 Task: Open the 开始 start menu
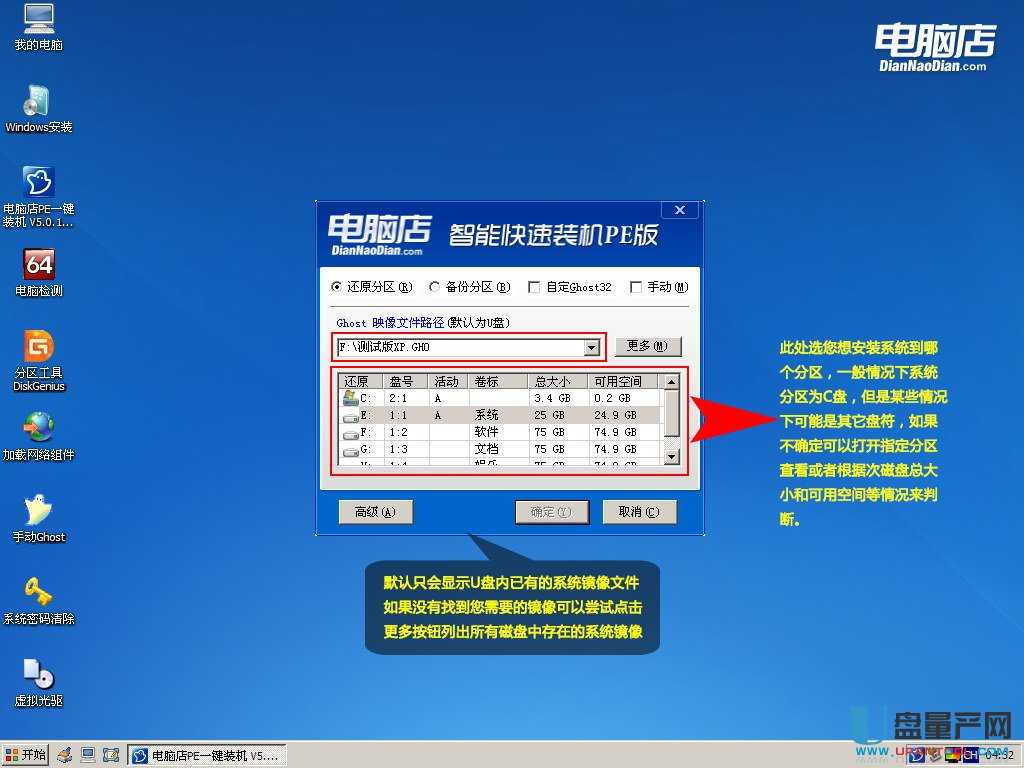(x=25, y=756)
